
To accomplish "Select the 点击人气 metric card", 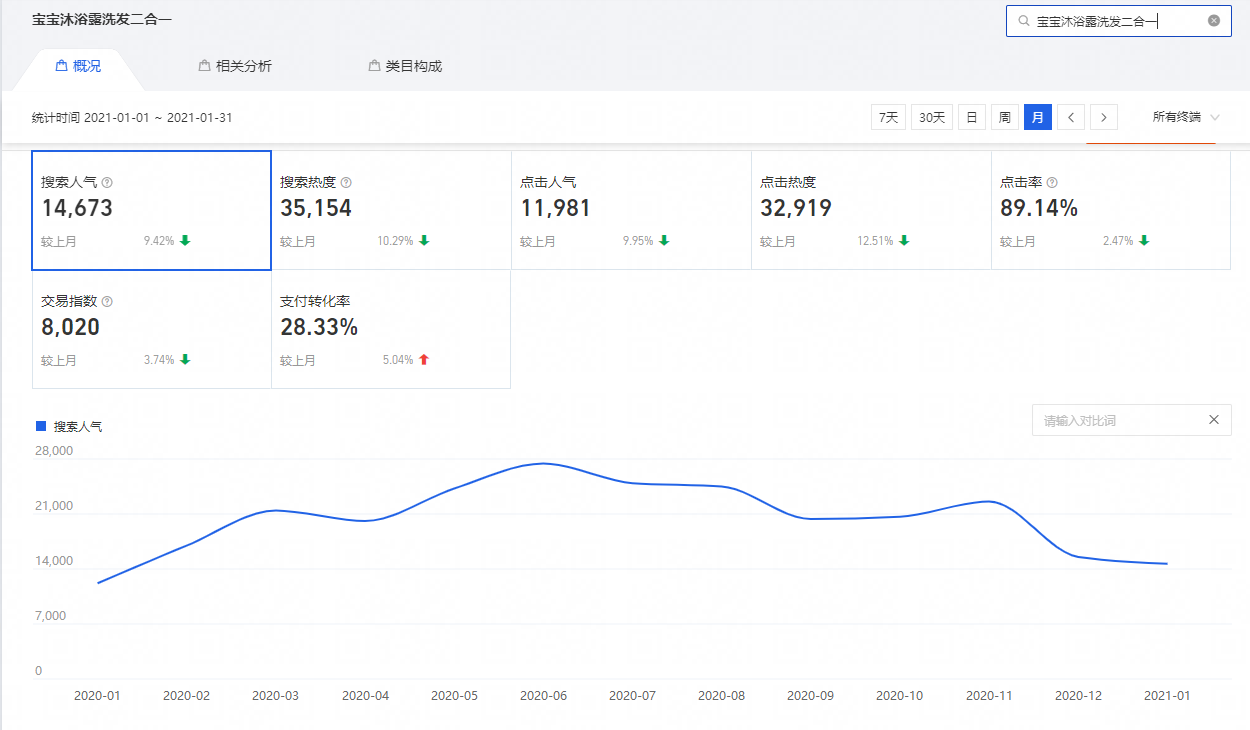I will point(630,210).
